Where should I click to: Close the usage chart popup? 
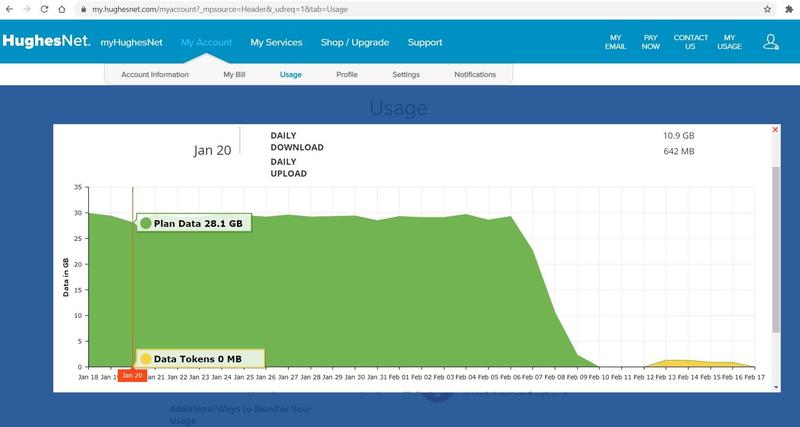click(x=775, y=130)
